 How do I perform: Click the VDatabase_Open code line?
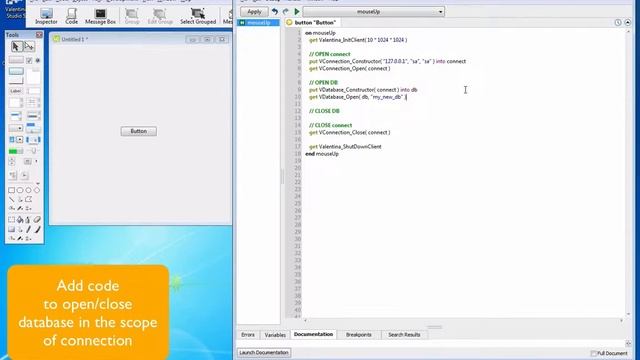[x=358, y=97]
